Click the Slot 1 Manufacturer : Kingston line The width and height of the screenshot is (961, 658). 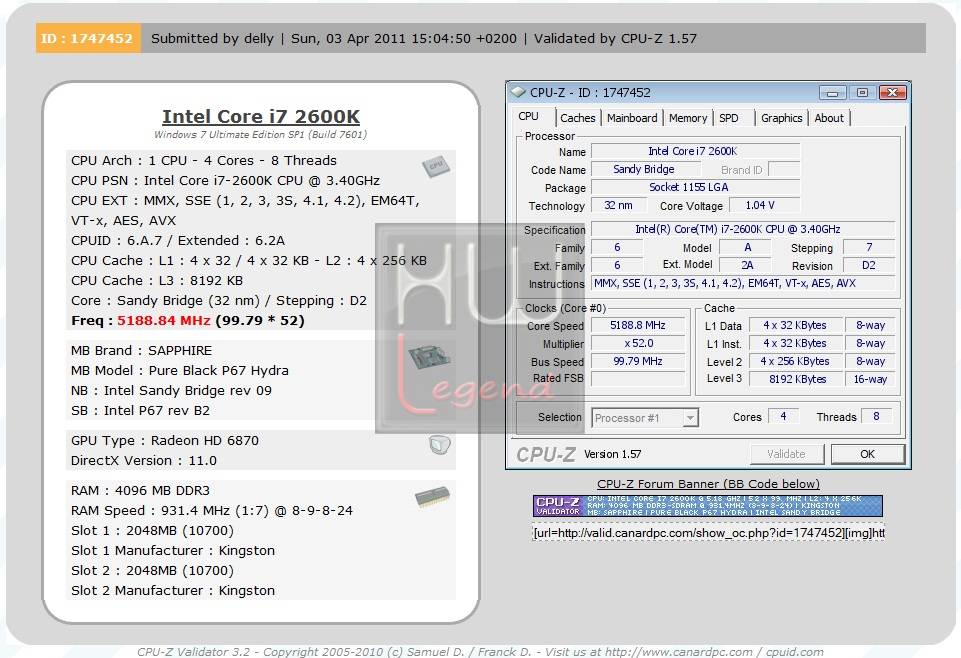coord(173,550)
